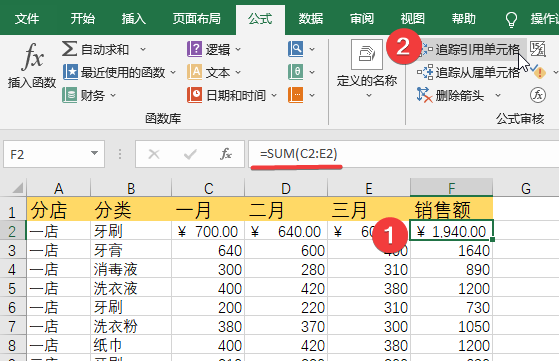This screenshot has height=361, width=559.
Task: Click the 错误检查 warning icon
Action: (539, 72)
